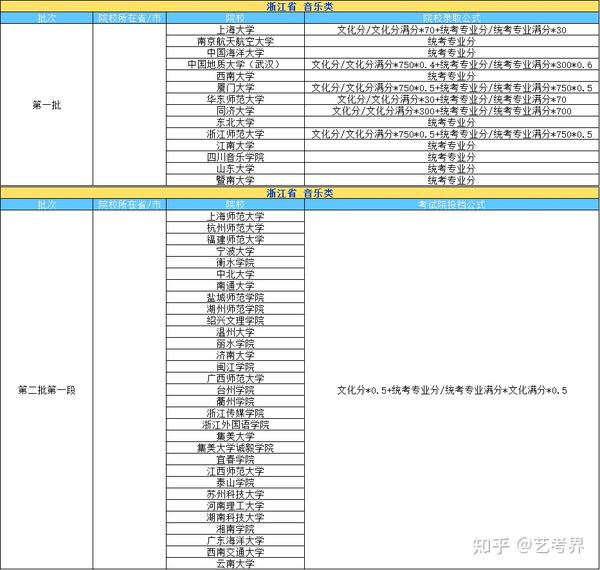Click the 第一批 batch cell
The image size is (600, 570).
[x=47, y=105]
